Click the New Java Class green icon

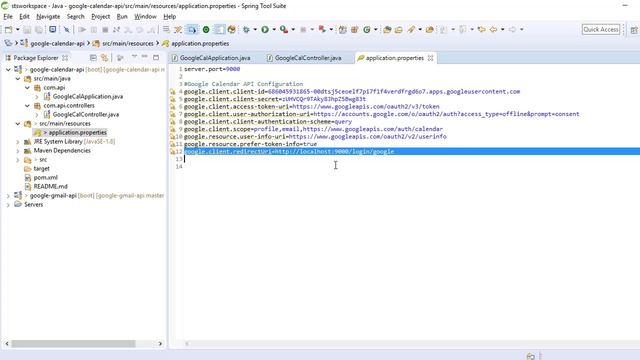click(367, 29)
